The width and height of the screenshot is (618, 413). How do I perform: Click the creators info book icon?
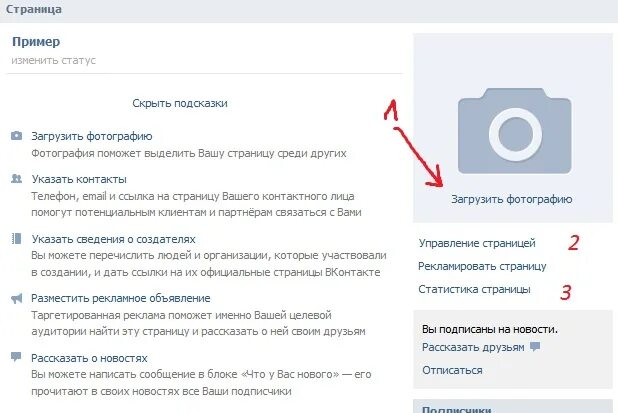[17, 239]
